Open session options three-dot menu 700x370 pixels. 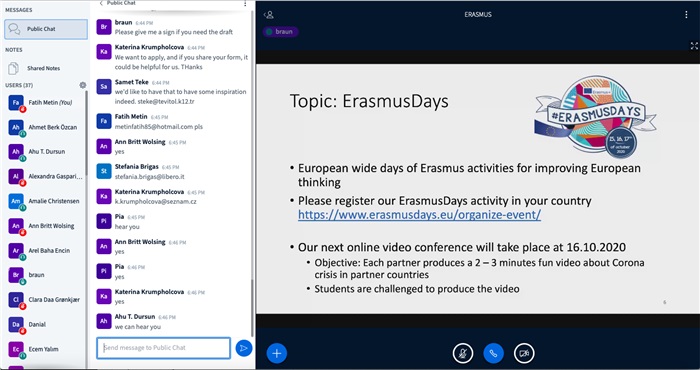(x=686, y=15)
